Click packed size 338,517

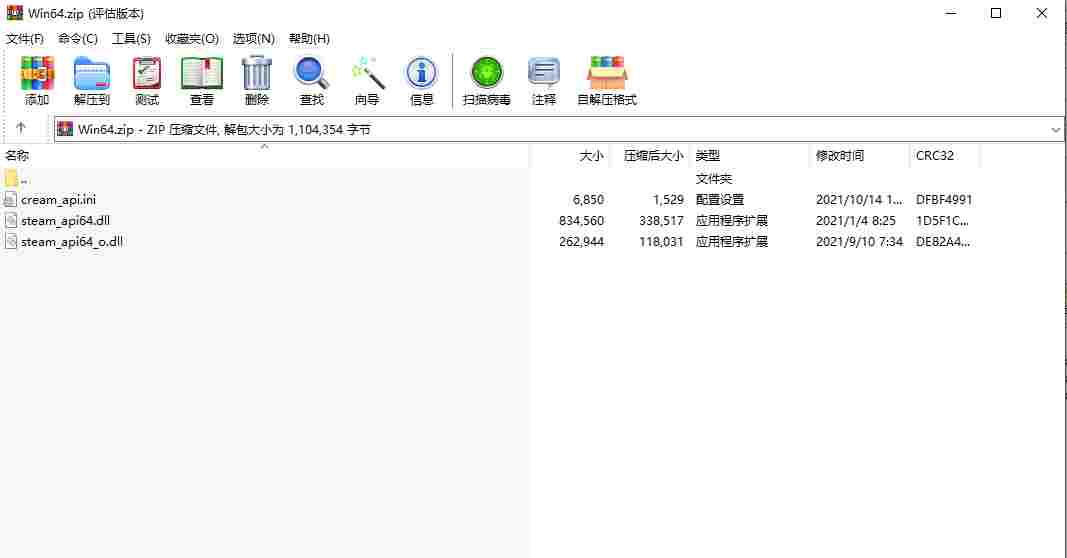[661, 220]
